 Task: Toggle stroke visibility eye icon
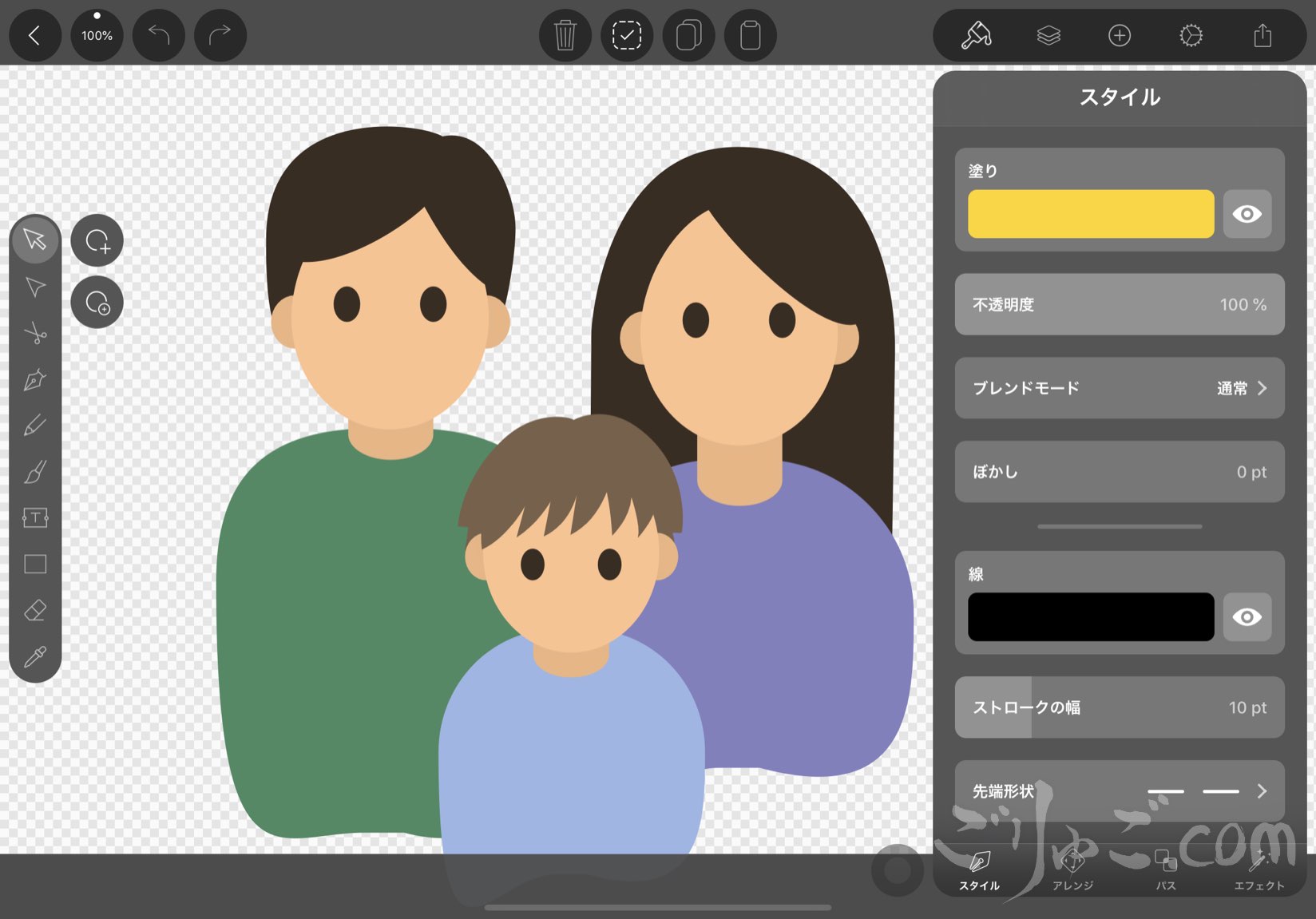[x=1247, y=617]
